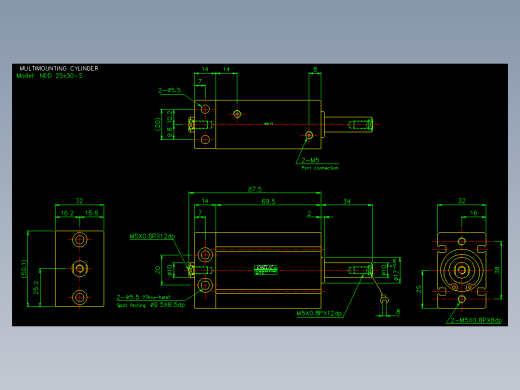
Task: Select the "34" rod extension dimension
Action: click(x=347, y=201)
